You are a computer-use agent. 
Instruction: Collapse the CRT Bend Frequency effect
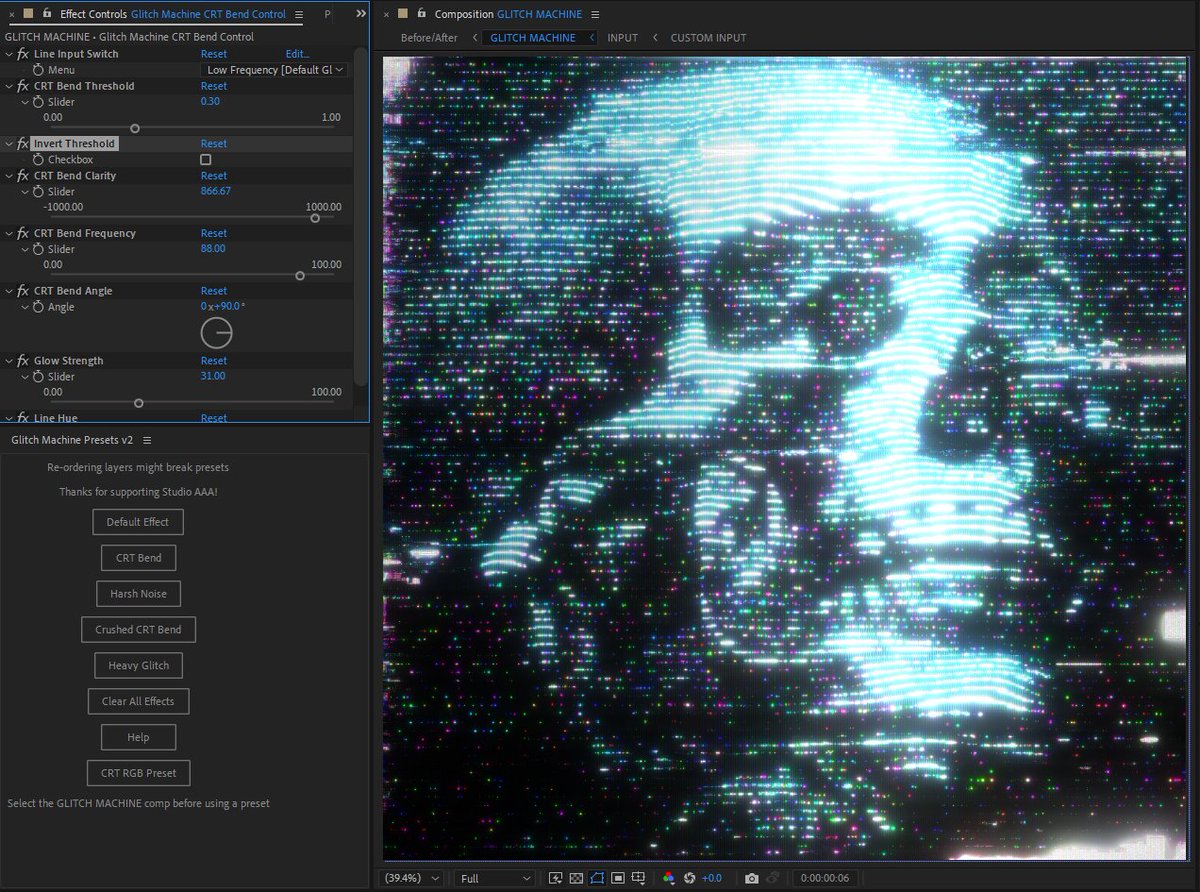[x=9, y=233]
